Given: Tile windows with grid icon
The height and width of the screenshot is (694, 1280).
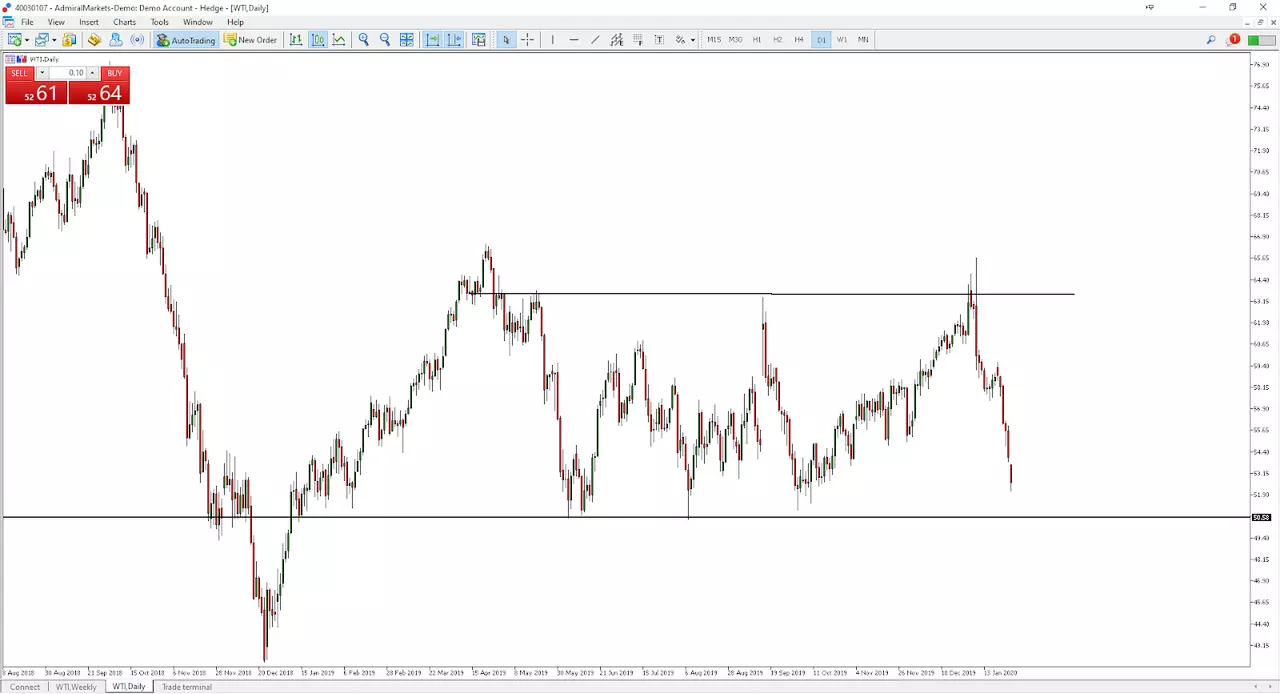Looking at the screenshot, I should (x=407, y=40).
